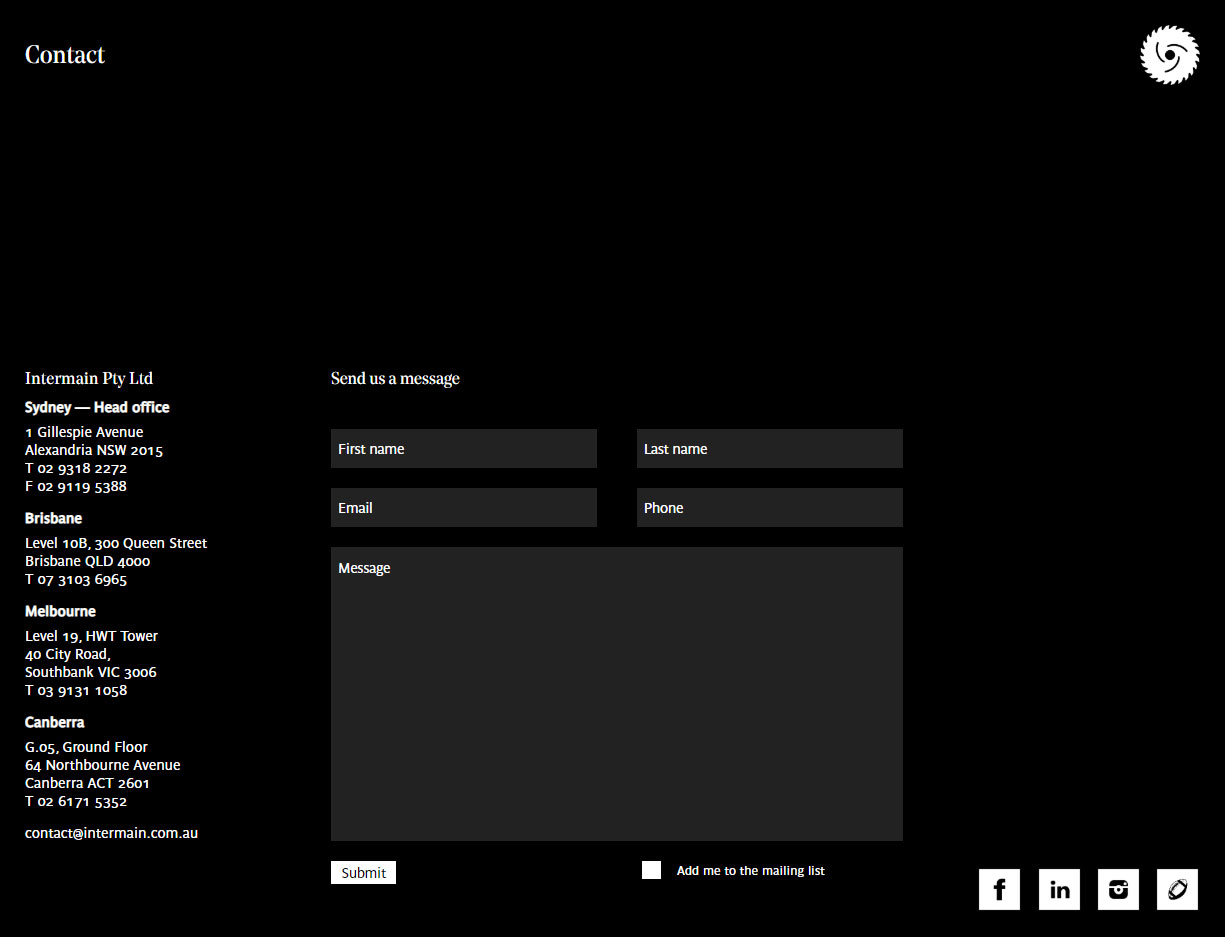The image size is (1225, 937).
Task: Click the football icon button
Action: [1177, 889]
